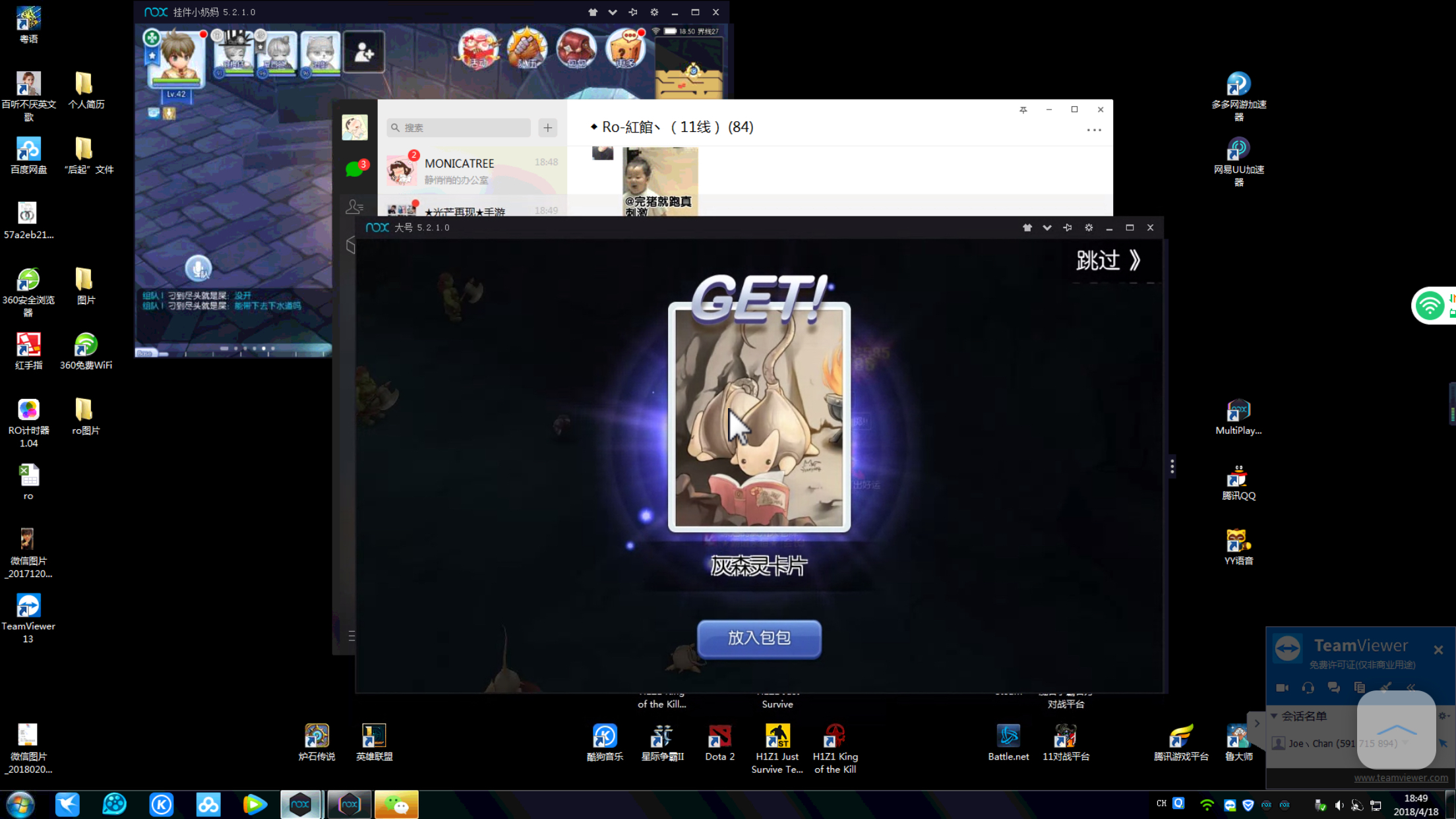Open 队伍 team icon in game
Image resolution: width=1456 pixels, height=819 pixels.
[x=527, y=48]
